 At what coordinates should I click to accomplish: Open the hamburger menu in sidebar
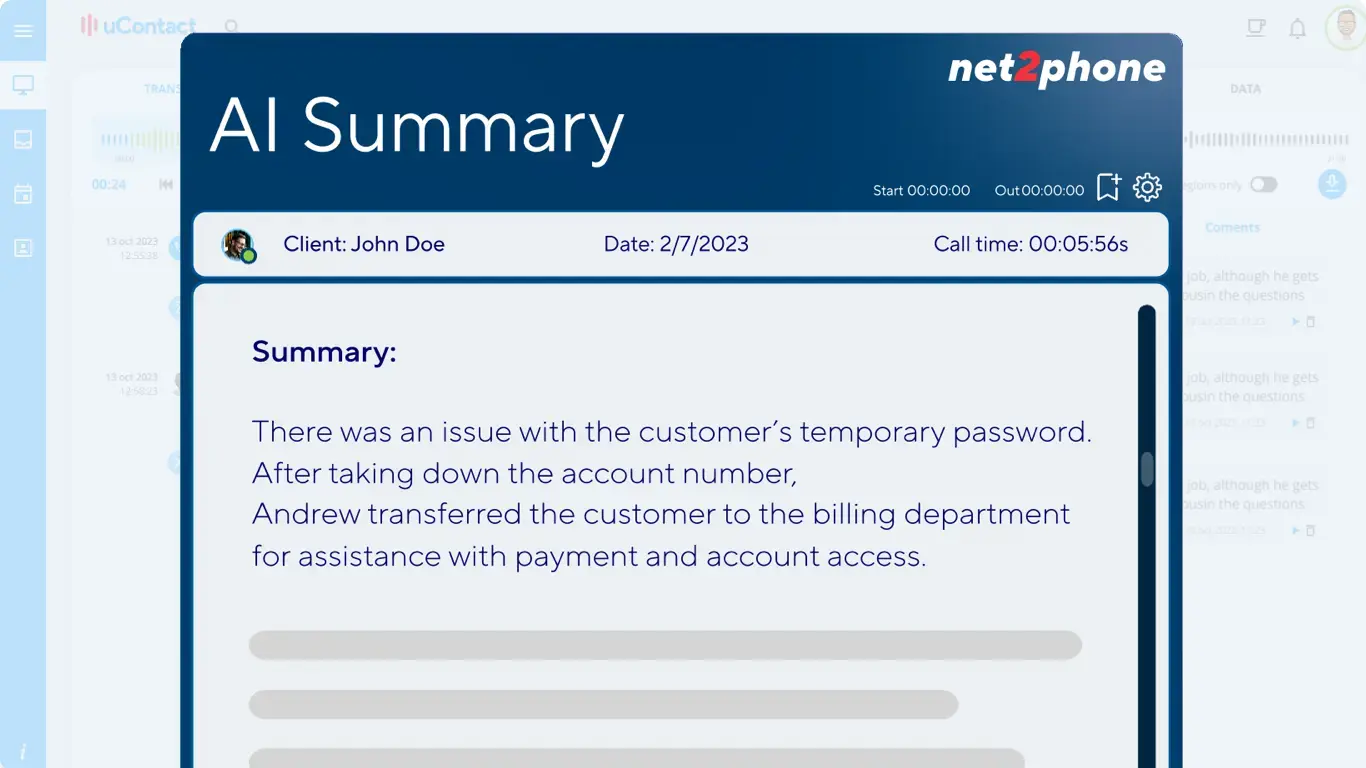point(23,31)
